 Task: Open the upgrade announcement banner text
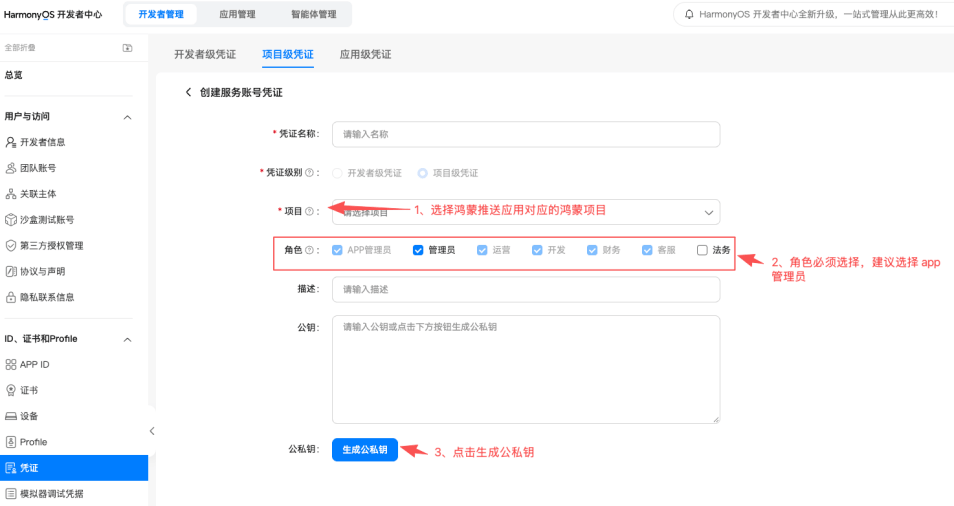(819, 14)
